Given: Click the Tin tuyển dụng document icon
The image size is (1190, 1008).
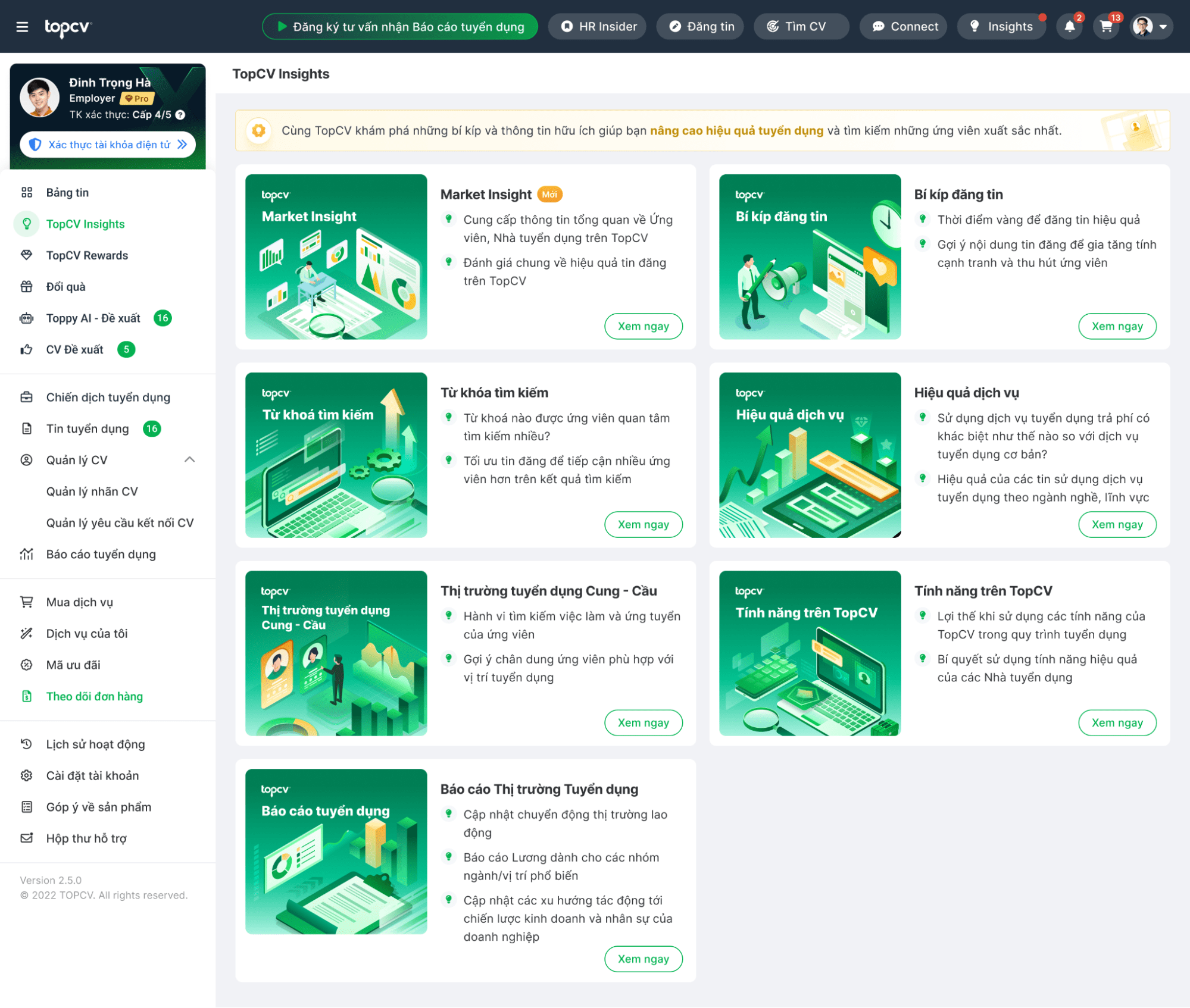Looking at the screenshot, I should [27, 428].
